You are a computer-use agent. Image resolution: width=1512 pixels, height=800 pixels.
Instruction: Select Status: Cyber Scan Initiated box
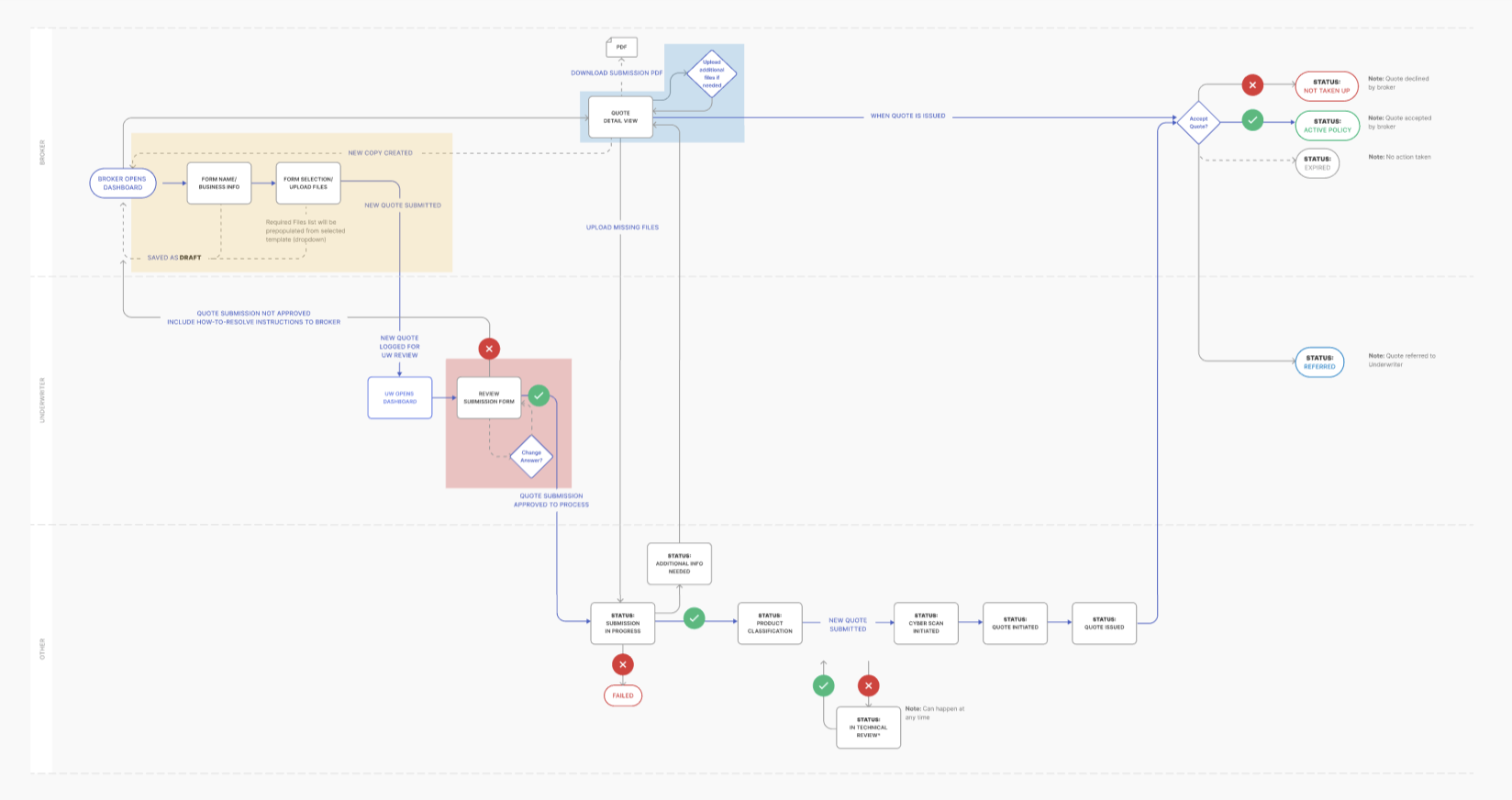tap(926, 623)
